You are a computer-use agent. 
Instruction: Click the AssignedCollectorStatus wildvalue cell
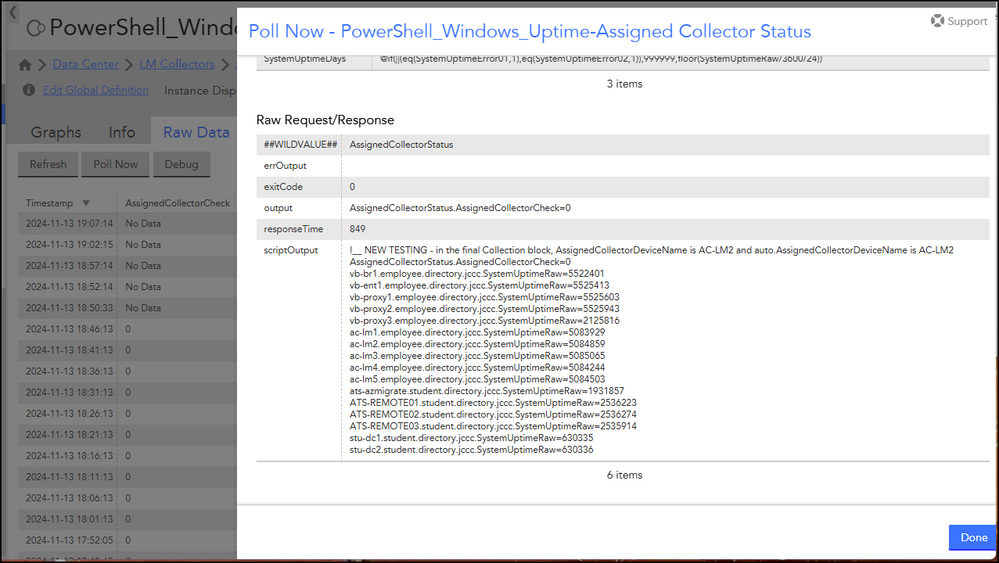pos(401,145)
